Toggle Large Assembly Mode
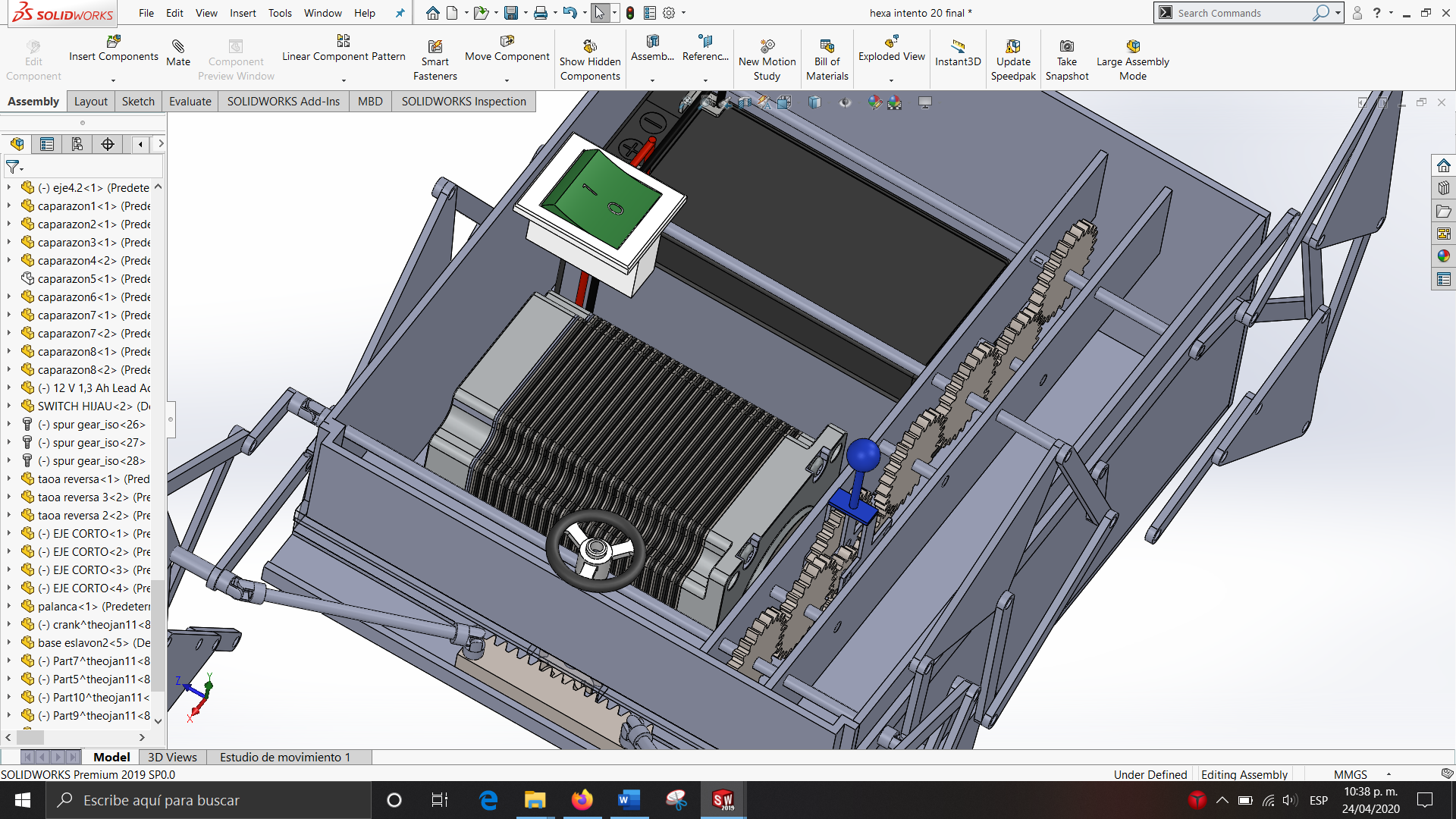 1133,61
